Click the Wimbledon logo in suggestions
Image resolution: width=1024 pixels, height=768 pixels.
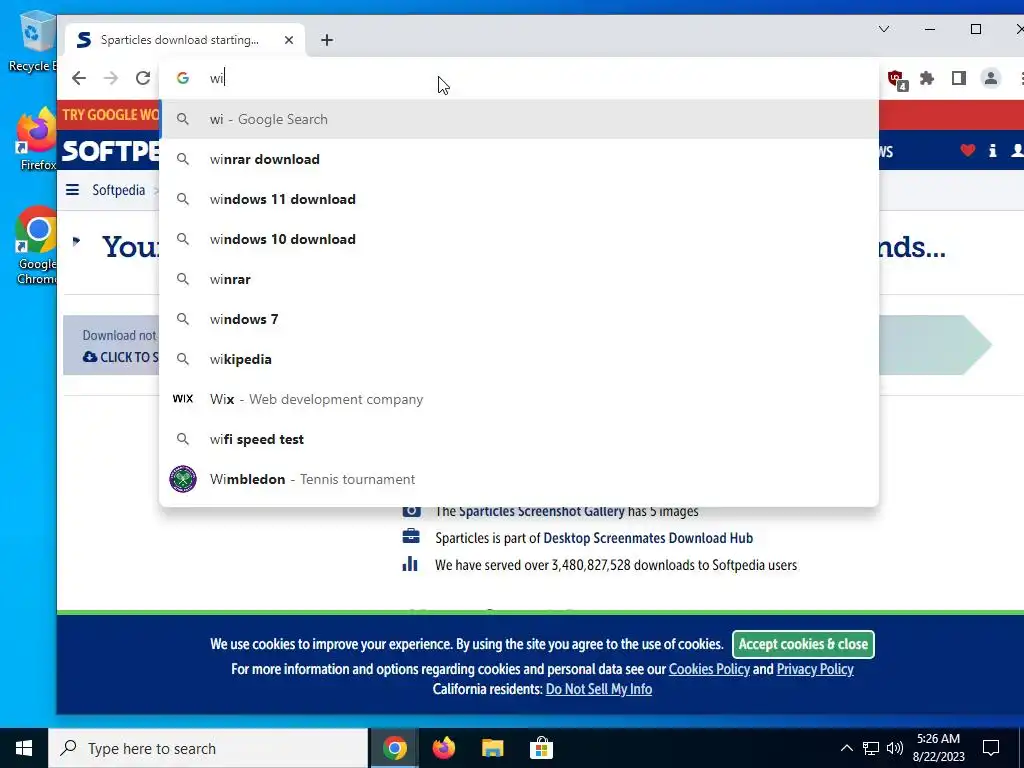click(183, 479)
